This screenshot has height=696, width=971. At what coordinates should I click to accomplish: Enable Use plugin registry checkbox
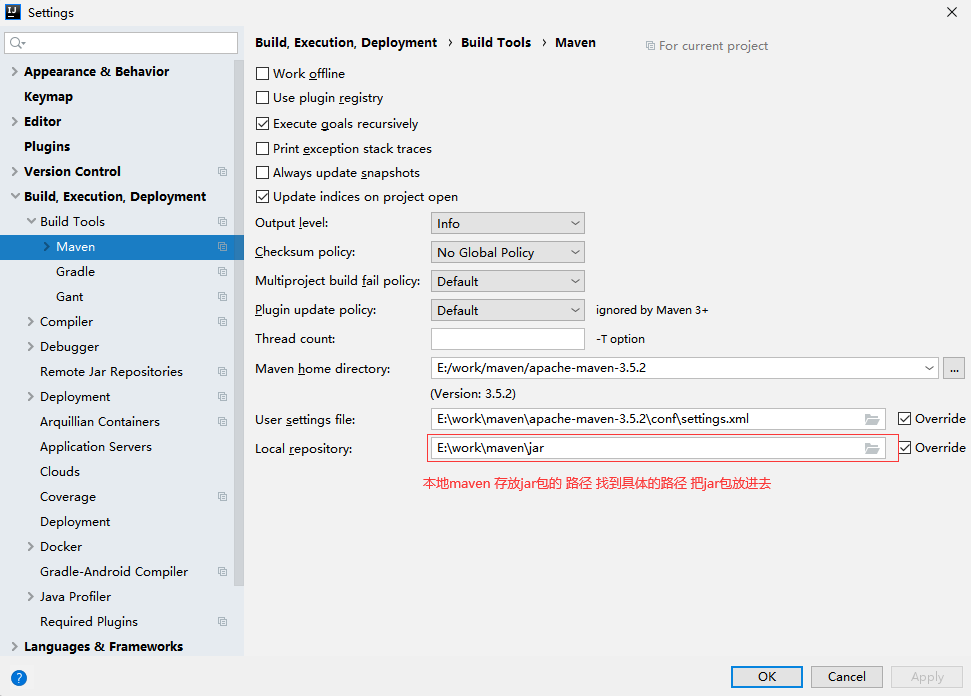point(263,98)
